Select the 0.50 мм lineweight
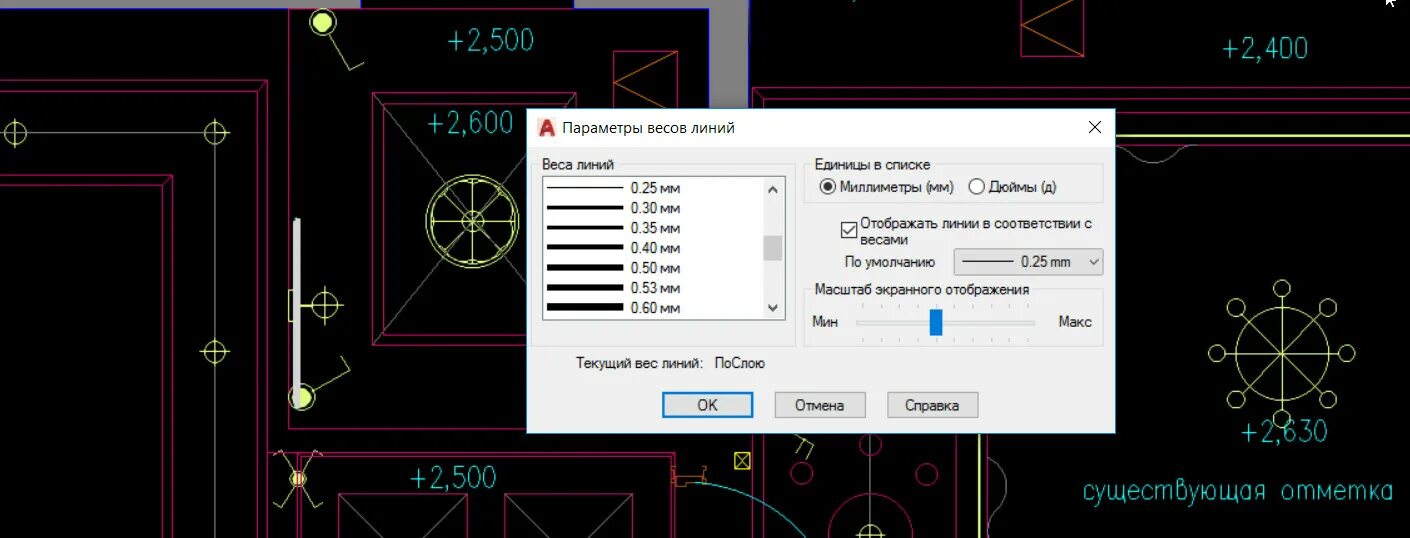The image size is (1410, 538). pyautogui.click(x=652, y=268)
